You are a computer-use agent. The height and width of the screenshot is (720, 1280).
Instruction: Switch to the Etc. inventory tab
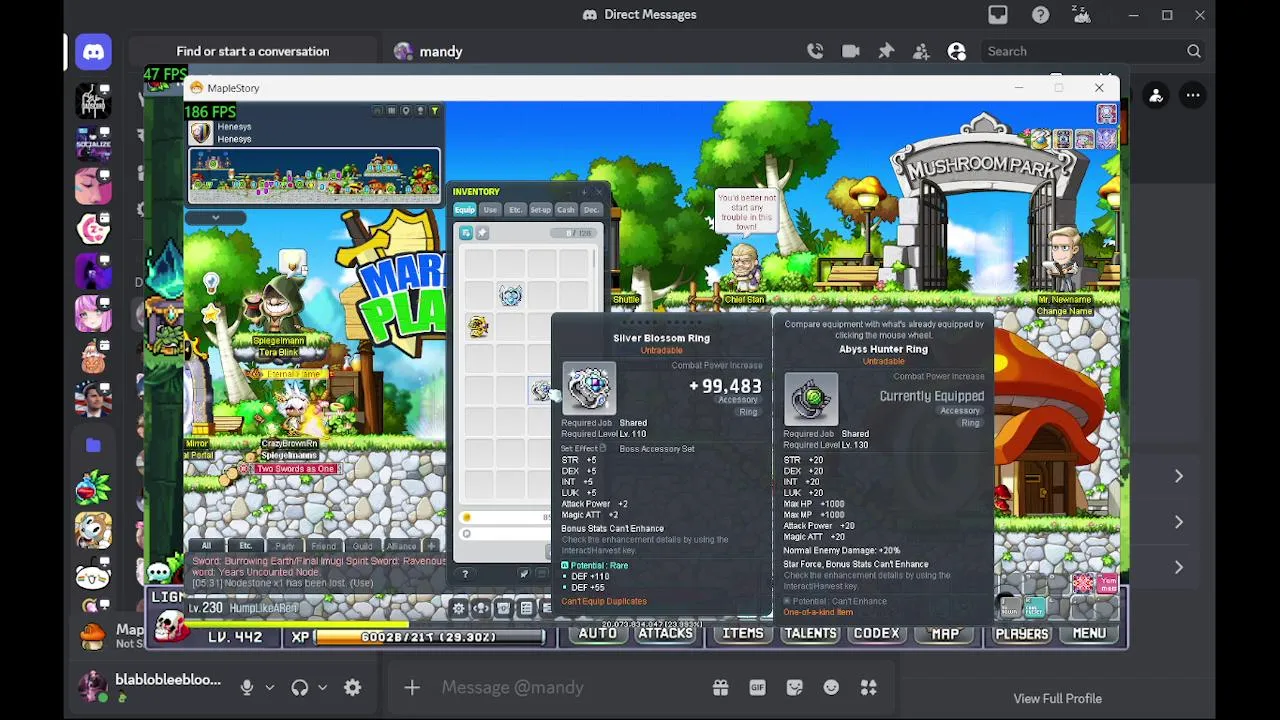pos(515,210)
